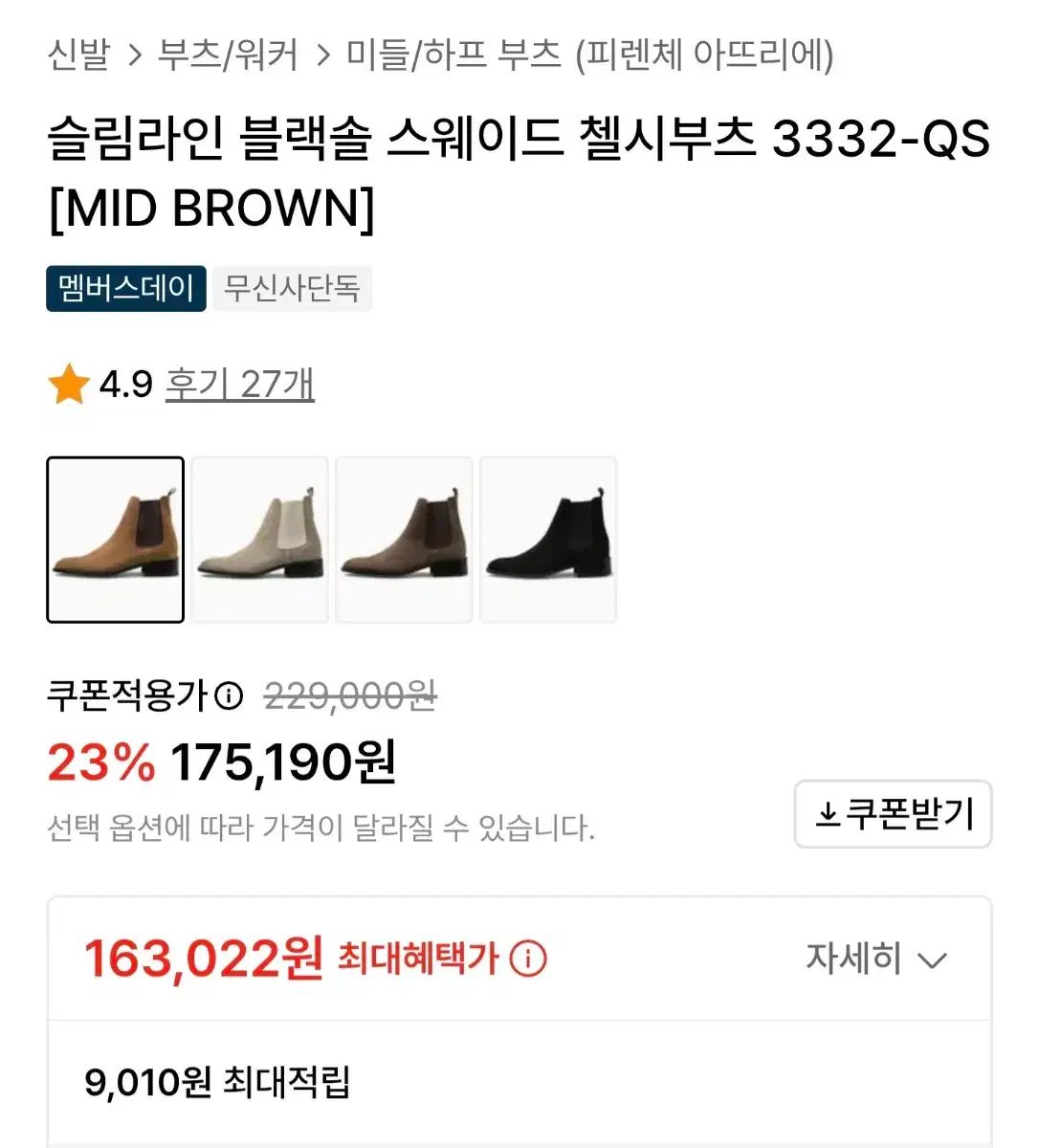Open the 신발 breadcrumb category
This screenshot has height=1148, width=1039.
tap(79, 55)
